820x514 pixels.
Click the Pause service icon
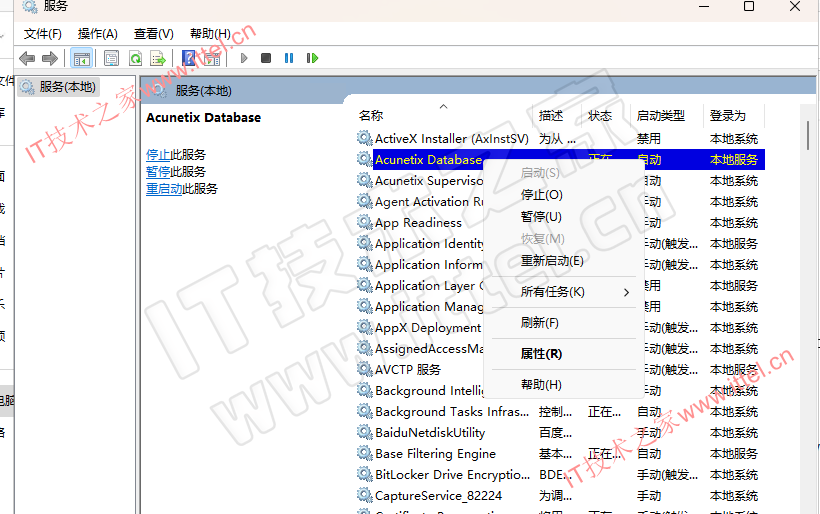(x=289, y=58)
